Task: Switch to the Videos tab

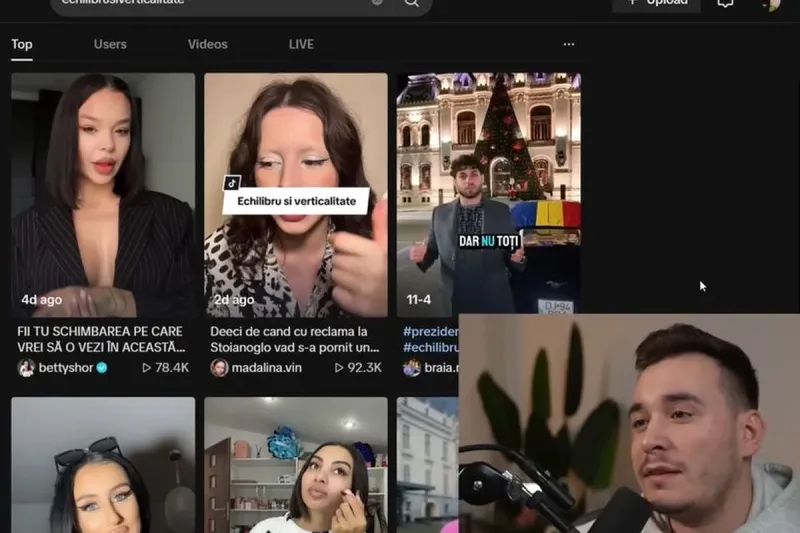Action: (x=207, y=44)
